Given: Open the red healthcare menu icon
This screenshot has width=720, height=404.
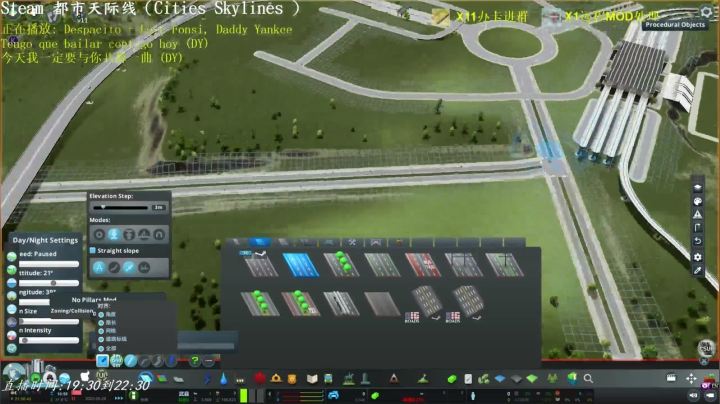Looking at the screenshot, I should [260, 379].
